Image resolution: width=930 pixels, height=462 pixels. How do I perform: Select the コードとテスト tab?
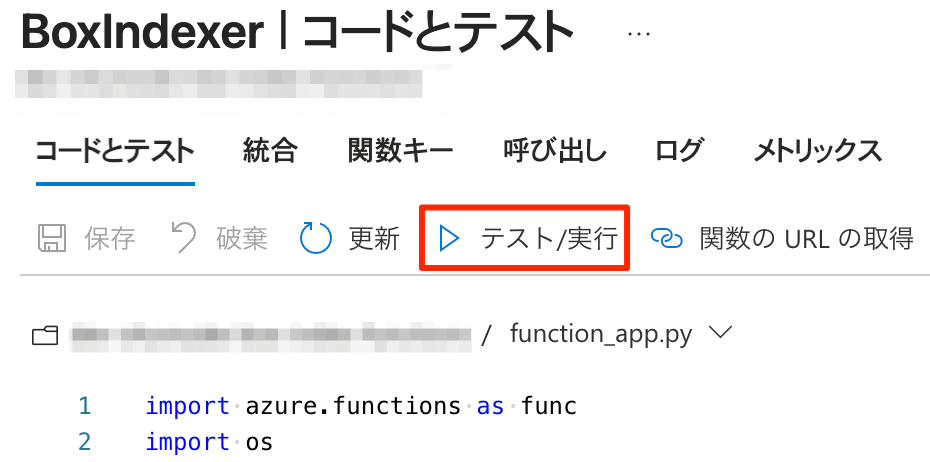click(115, 152)
